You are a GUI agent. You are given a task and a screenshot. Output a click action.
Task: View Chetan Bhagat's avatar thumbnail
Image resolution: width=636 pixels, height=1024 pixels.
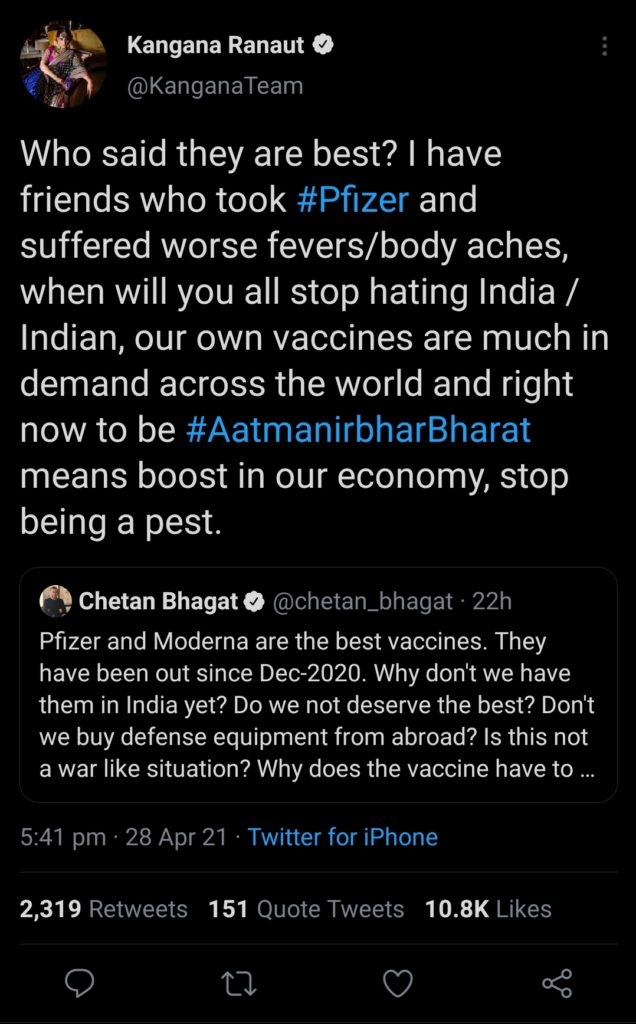click(56, 601)
